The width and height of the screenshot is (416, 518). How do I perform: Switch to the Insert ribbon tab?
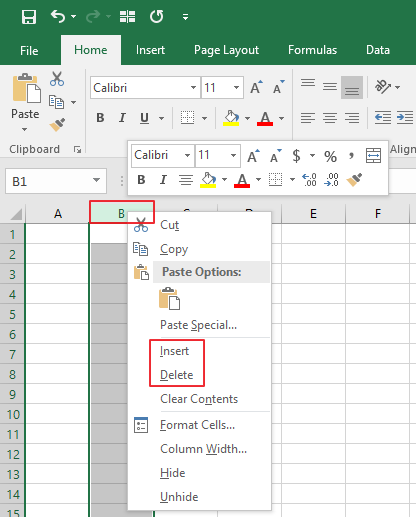tap(150, 50)
